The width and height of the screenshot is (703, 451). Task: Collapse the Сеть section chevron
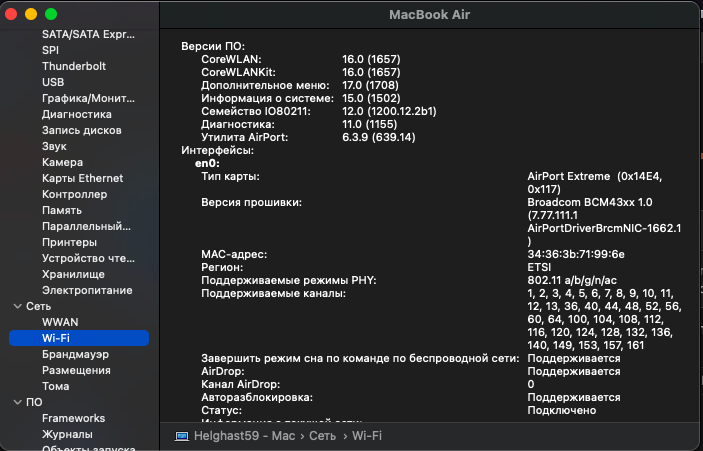[17, 306]
